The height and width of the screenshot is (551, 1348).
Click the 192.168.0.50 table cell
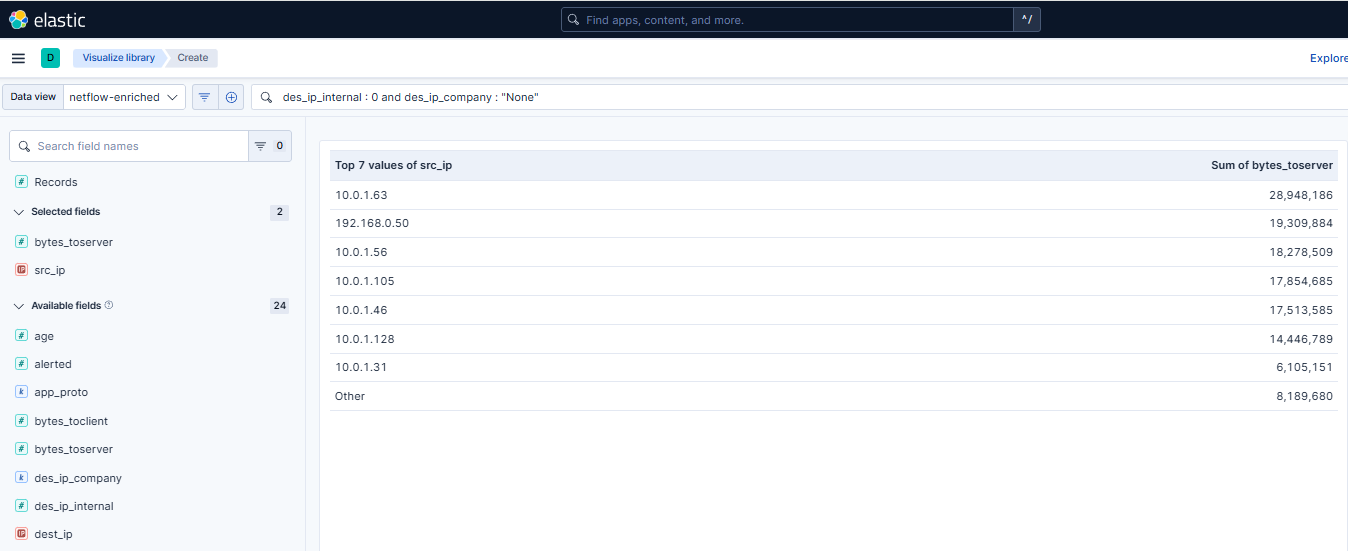point(372,223)
